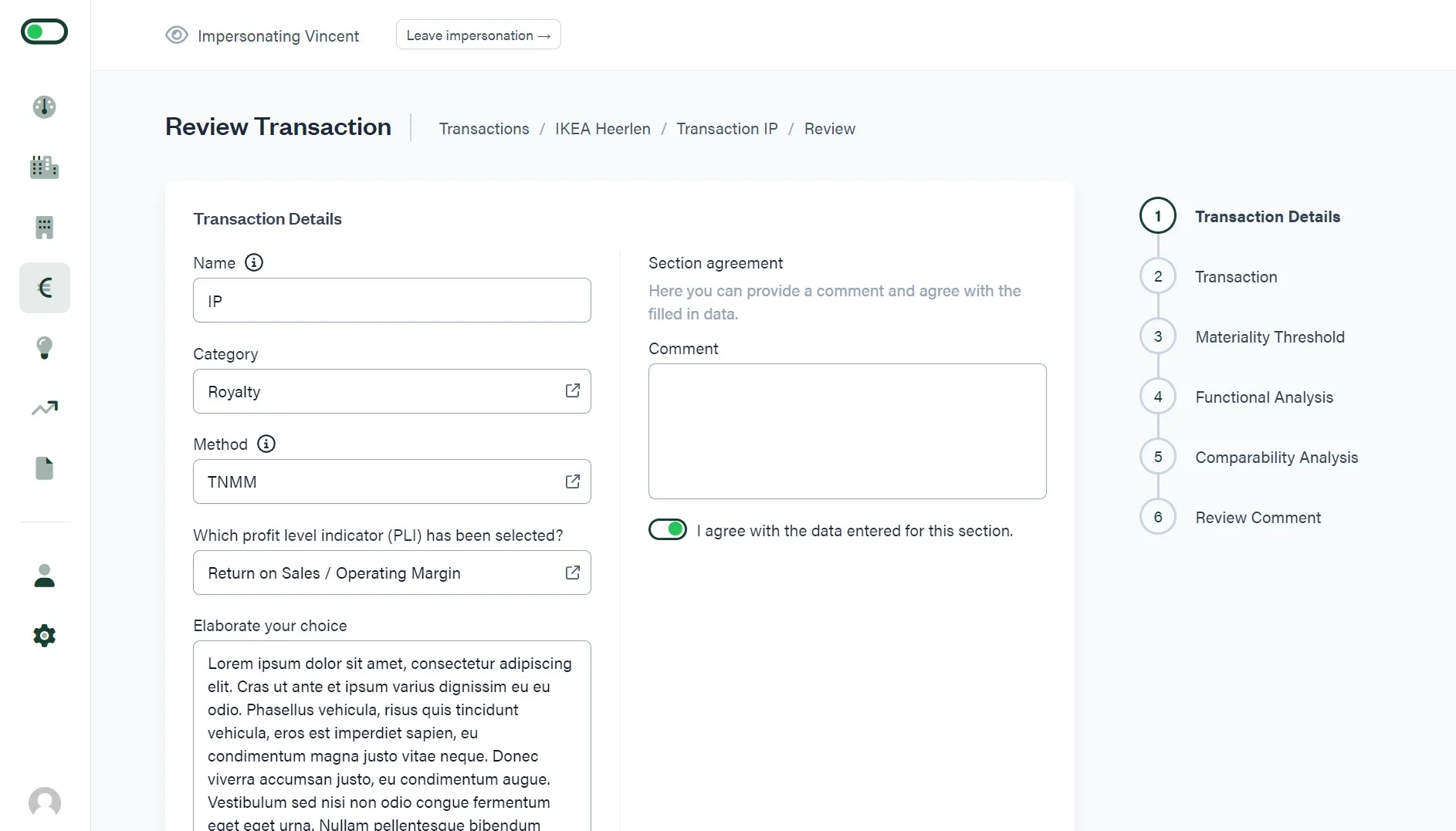Screen dimensions: 1456x831
Task: Click the city buildings icon in sidebar
Action: click(x=45, y=167)
